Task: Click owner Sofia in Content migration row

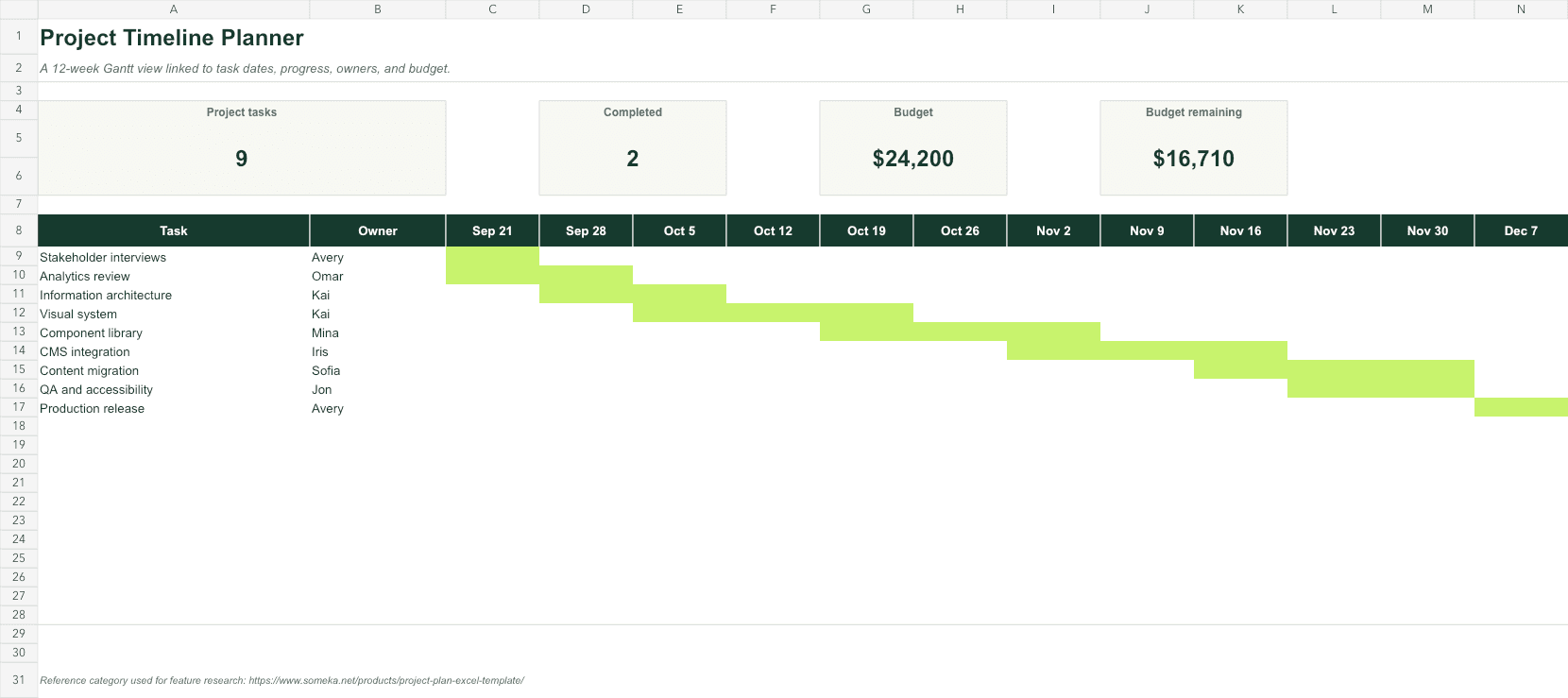Action: click(x=378, y=370)
